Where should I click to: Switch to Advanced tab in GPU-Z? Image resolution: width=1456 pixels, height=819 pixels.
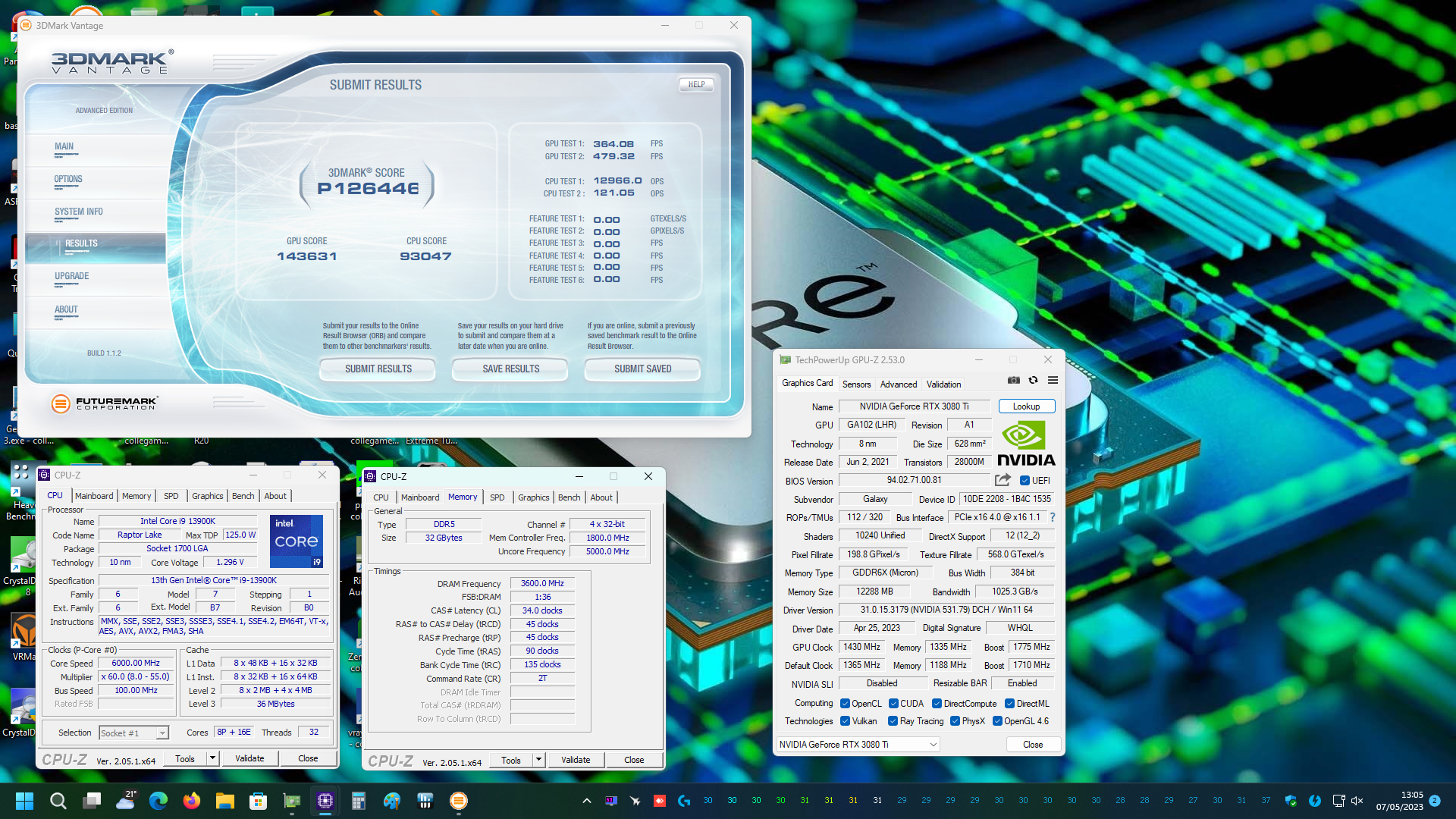coord(899,384)
